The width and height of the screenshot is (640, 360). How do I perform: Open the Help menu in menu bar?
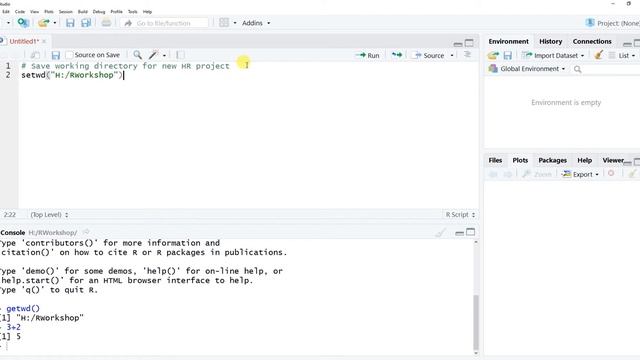point(147,11)
